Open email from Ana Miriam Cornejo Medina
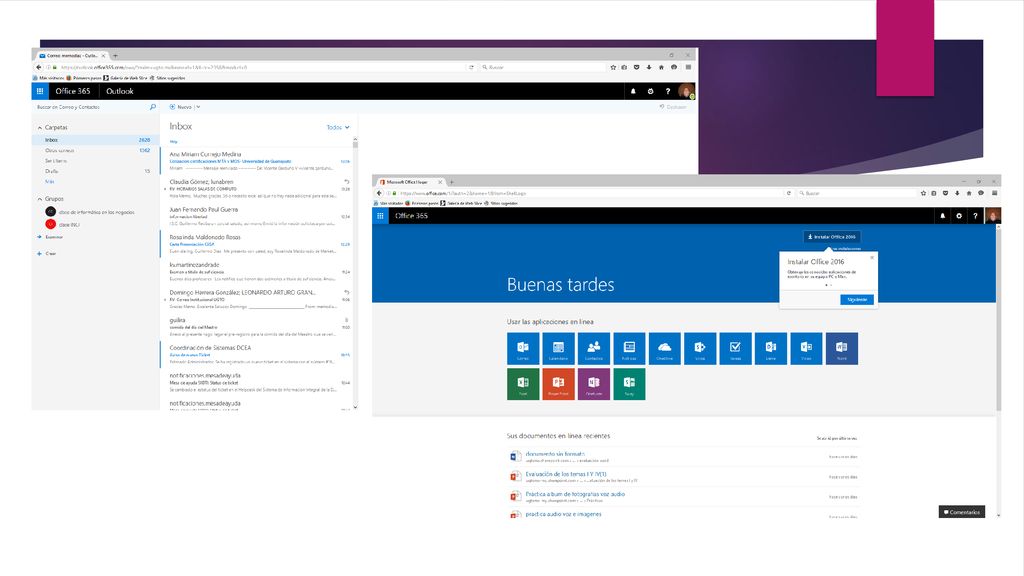Screen dimensions: 1024x576 [x=256, y=161]
